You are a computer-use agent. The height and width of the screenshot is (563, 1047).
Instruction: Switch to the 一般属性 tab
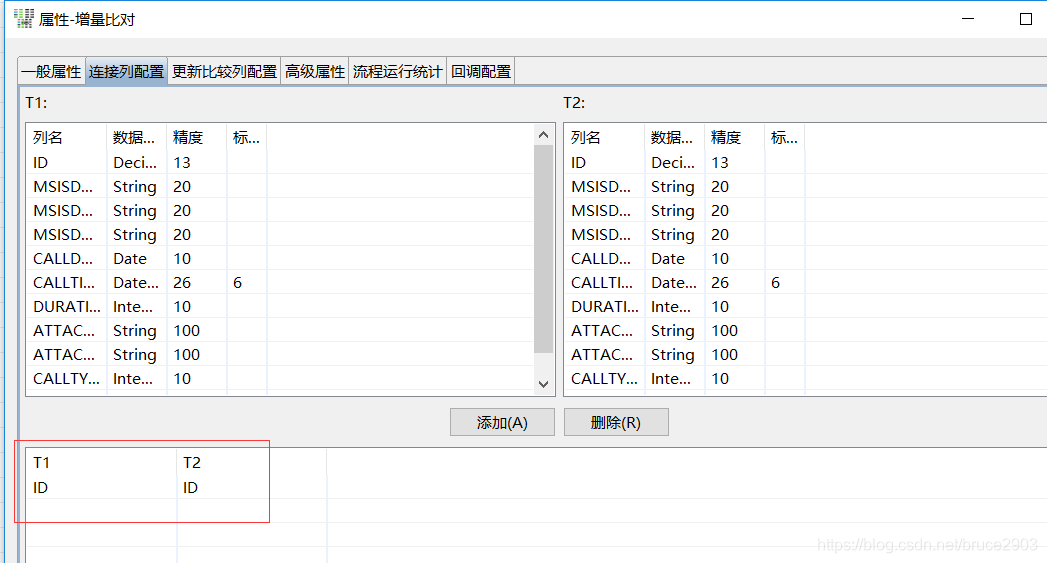point(51,71)
